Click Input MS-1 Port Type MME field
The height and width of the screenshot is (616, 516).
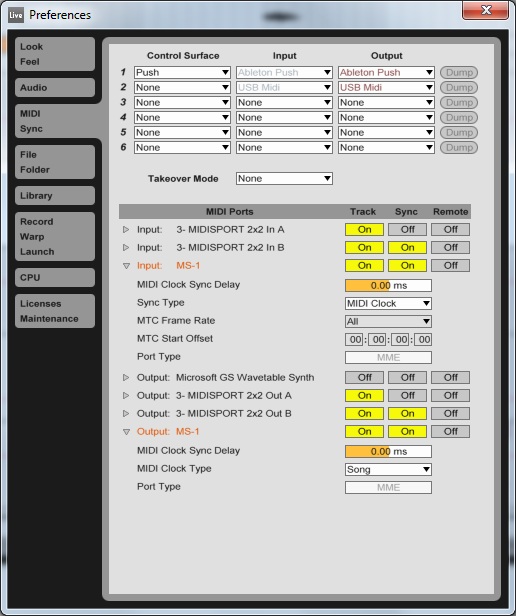click(388, 358)
